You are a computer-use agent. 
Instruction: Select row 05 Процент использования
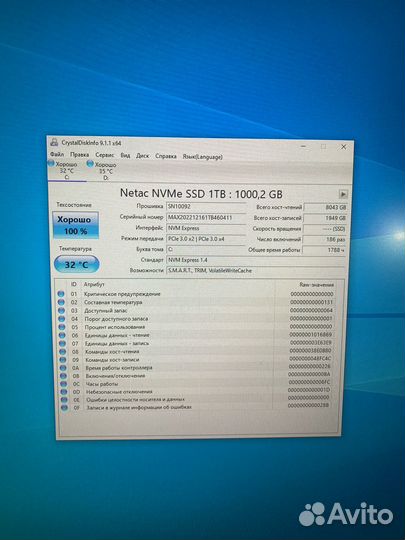[x=196, y=327]
